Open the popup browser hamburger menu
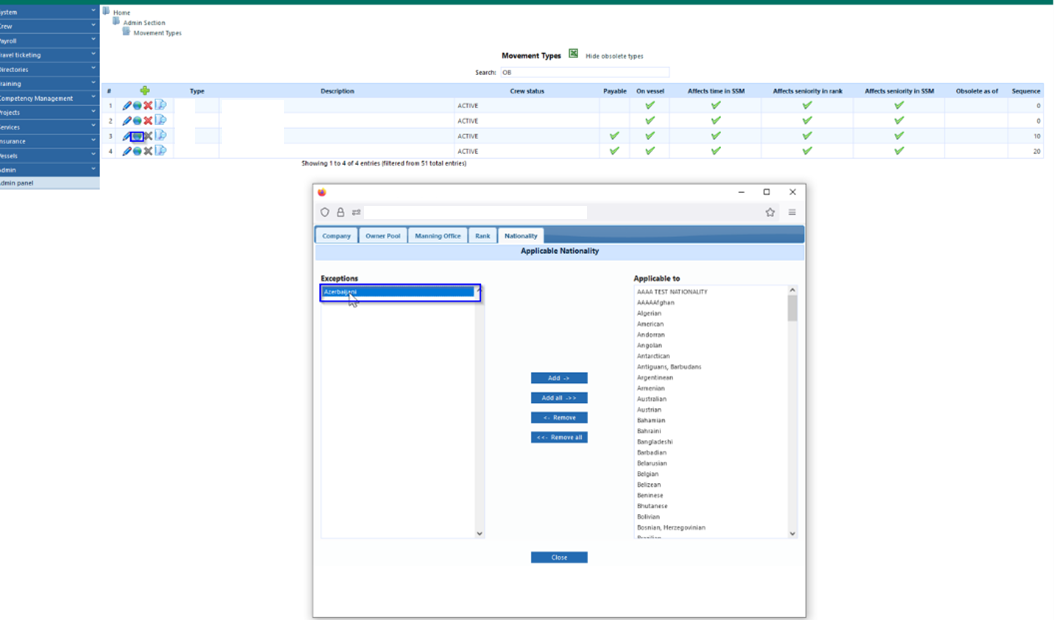This screenshot has width=1054, height=620. point(793,212)
